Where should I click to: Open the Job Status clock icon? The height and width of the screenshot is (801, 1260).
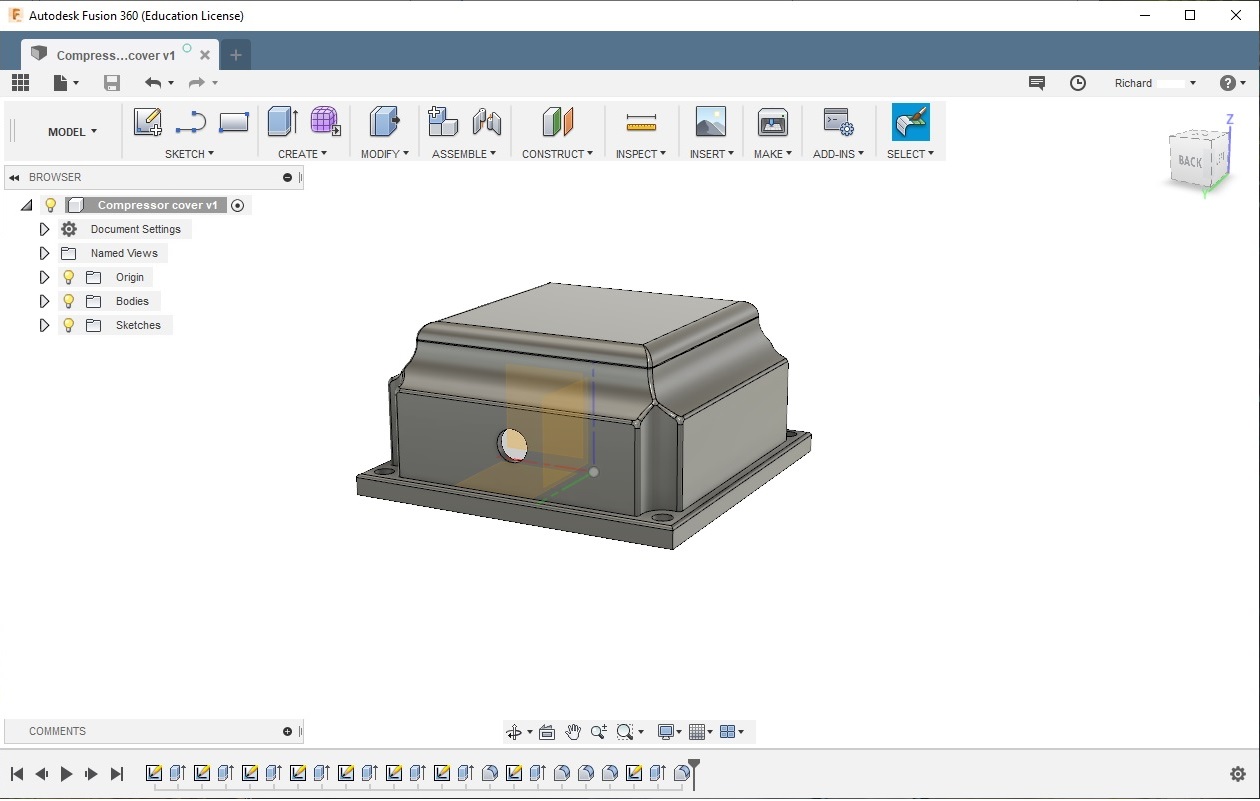(1078, 83)
